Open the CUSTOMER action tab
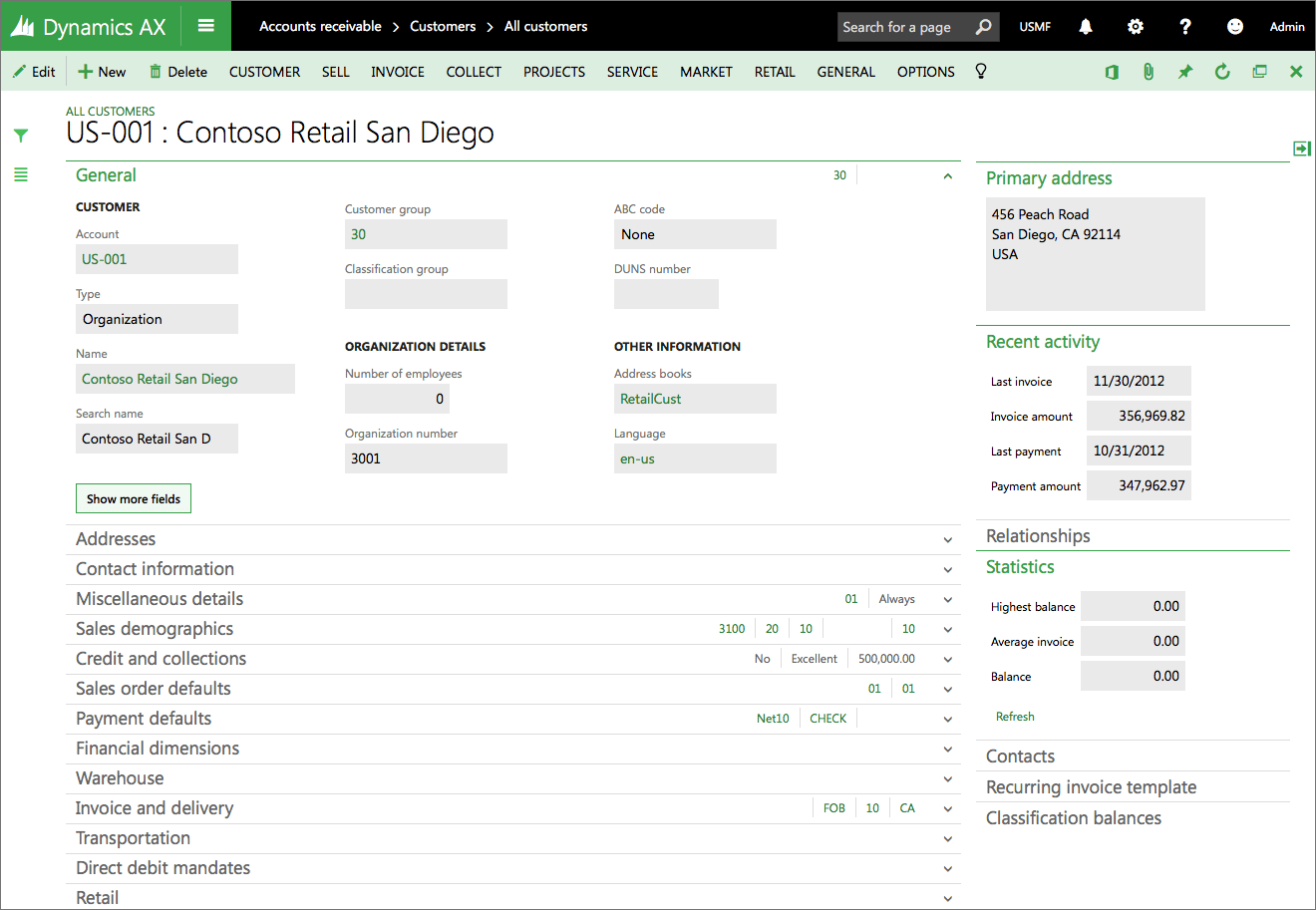Image resolution: width=1316 pixels, height=910 pixels. point(264,72)
